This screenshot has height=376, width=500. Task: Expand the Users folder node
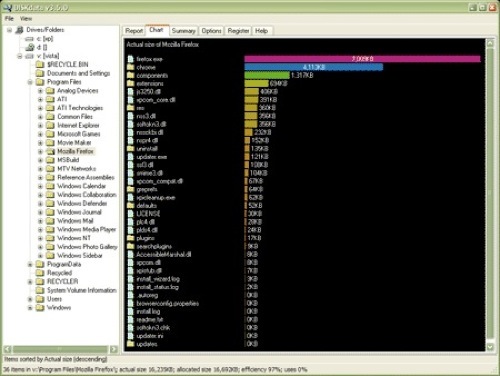30,299
